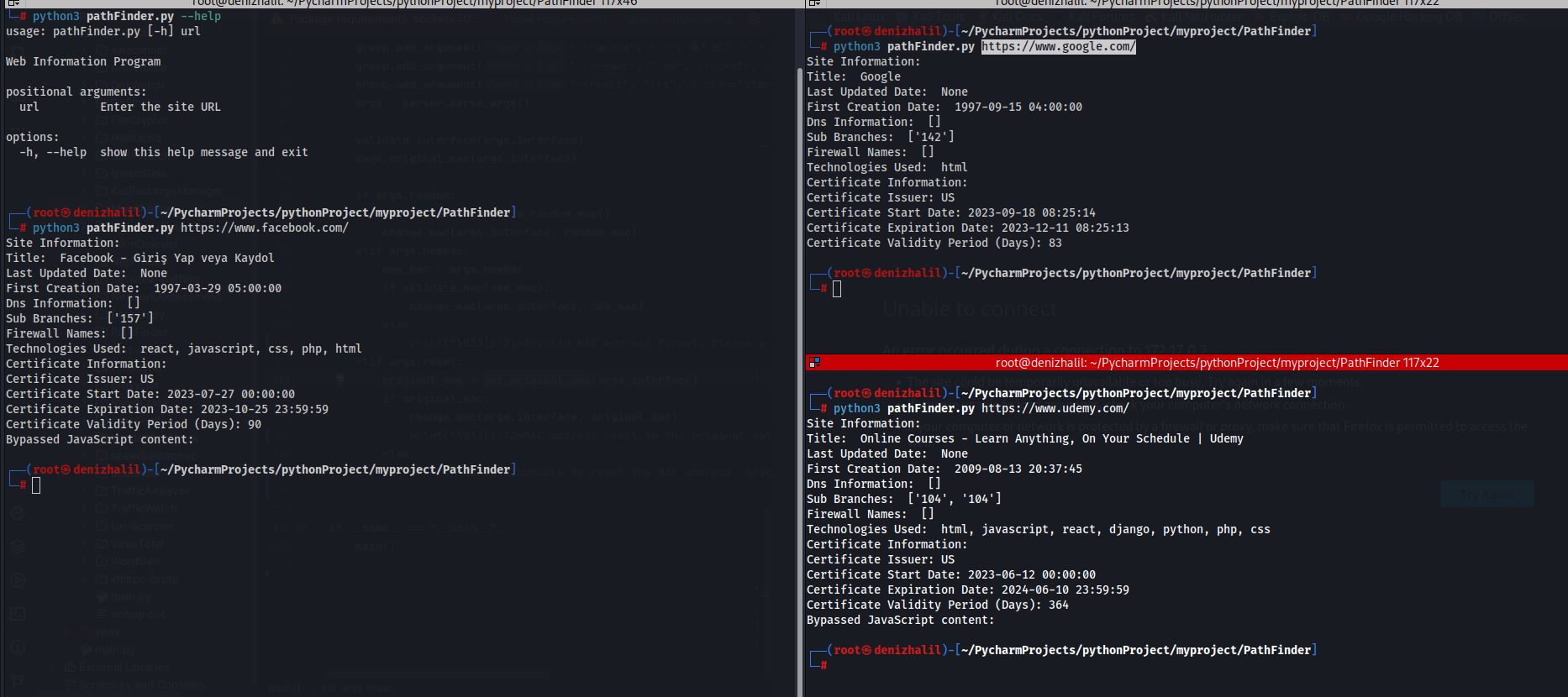Select the top-right pane's 117x22 title bar
Viewport: 1568px width, 697px height.
tap(1187, 3)
